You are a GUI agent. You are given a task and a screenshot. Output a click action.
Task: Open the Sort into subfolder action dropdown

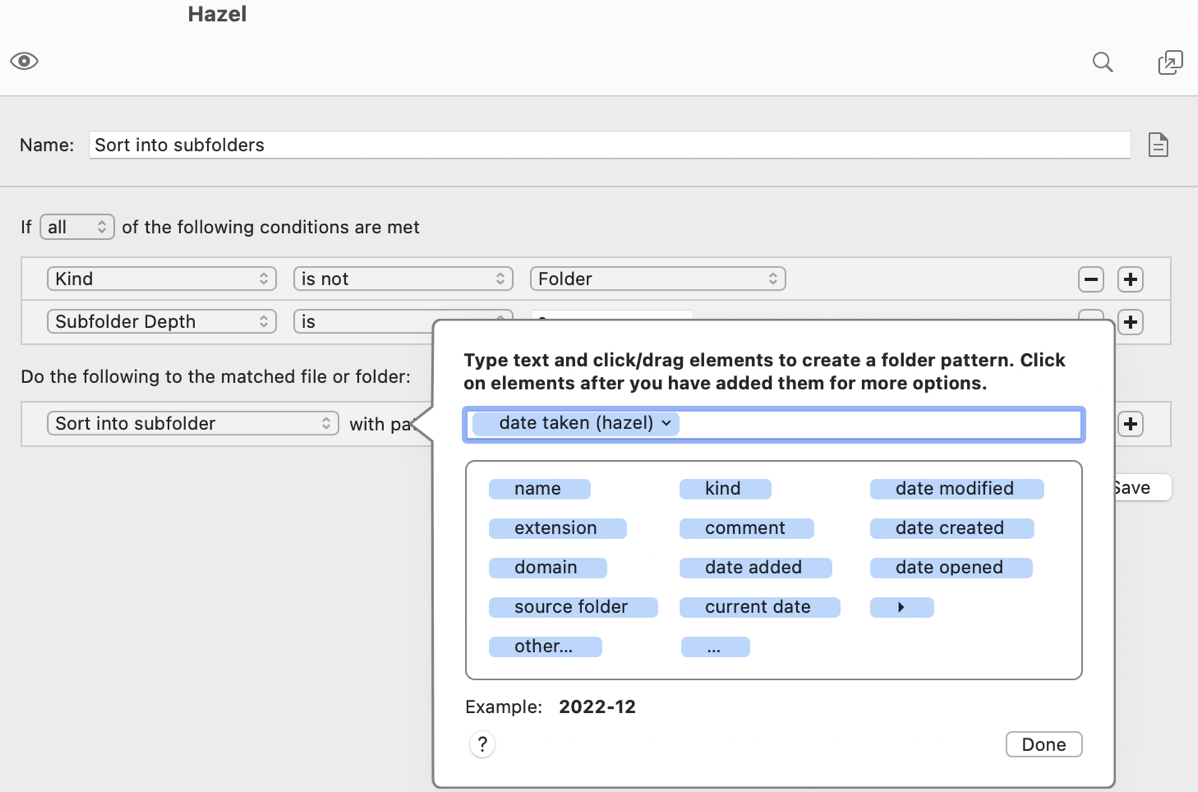[192, 424]
